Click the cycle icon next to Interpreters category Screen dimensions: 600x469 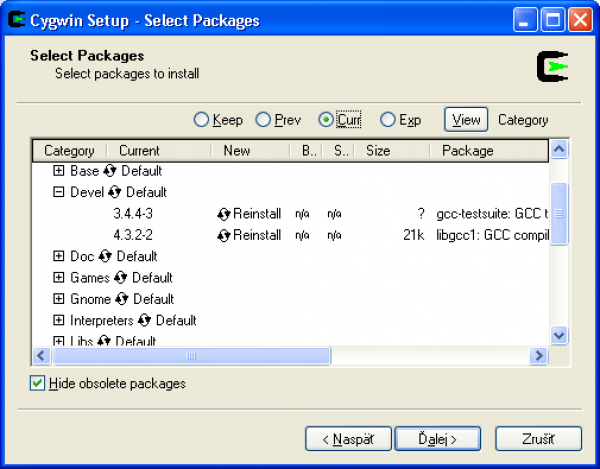tap(144, 321)
